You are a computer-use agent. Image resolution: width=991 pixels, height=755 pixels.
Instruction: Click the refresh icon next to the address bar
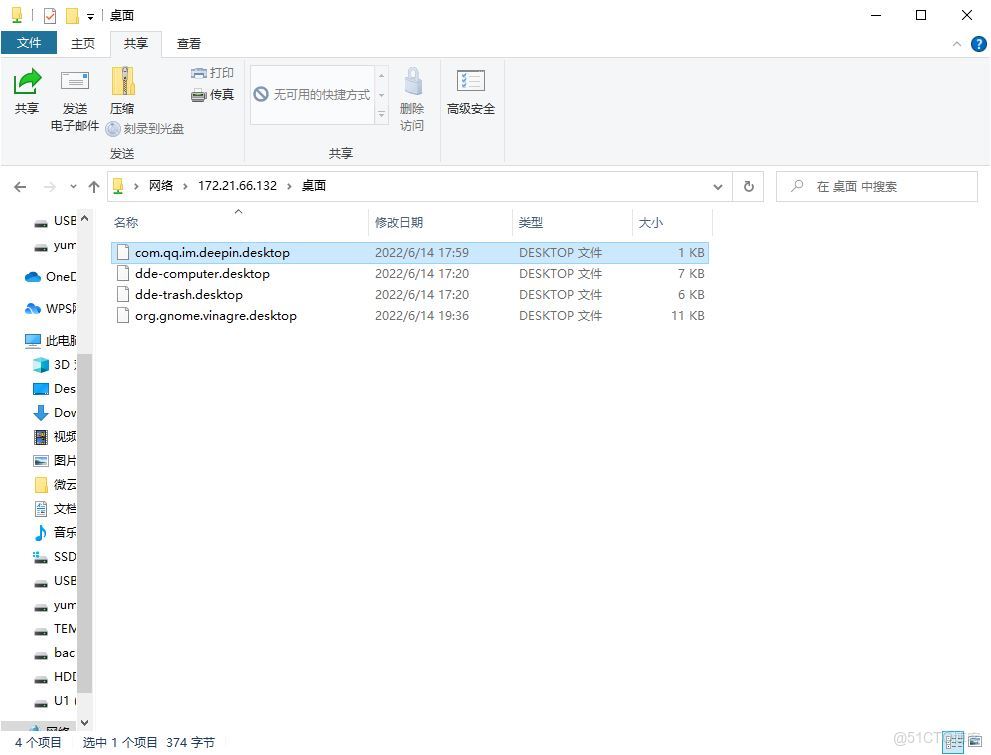click(x=747, y=186)
